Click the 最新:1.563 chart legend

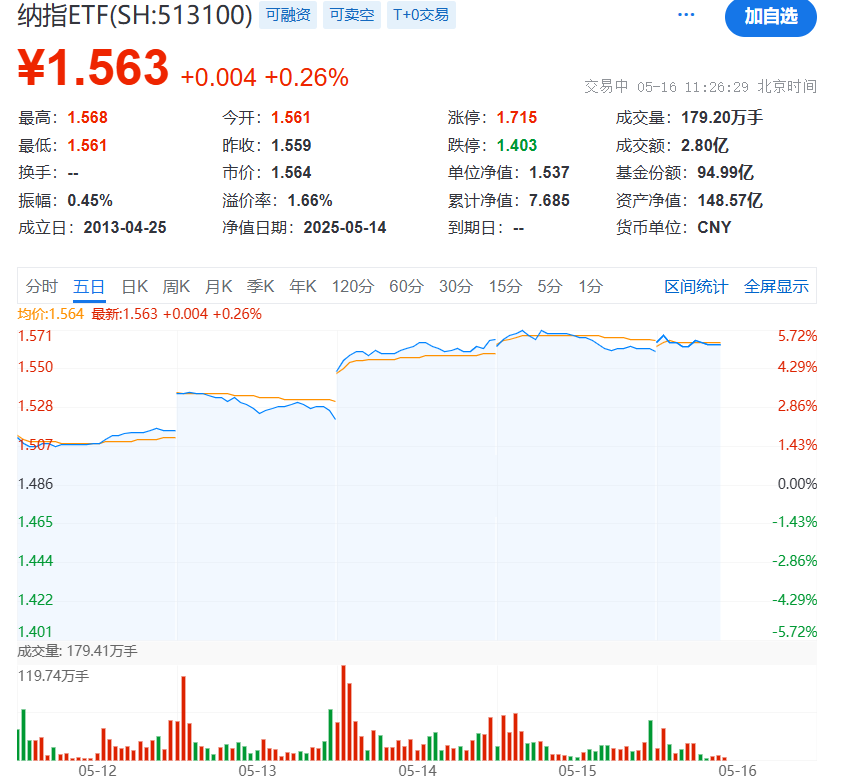click(124, 314)
